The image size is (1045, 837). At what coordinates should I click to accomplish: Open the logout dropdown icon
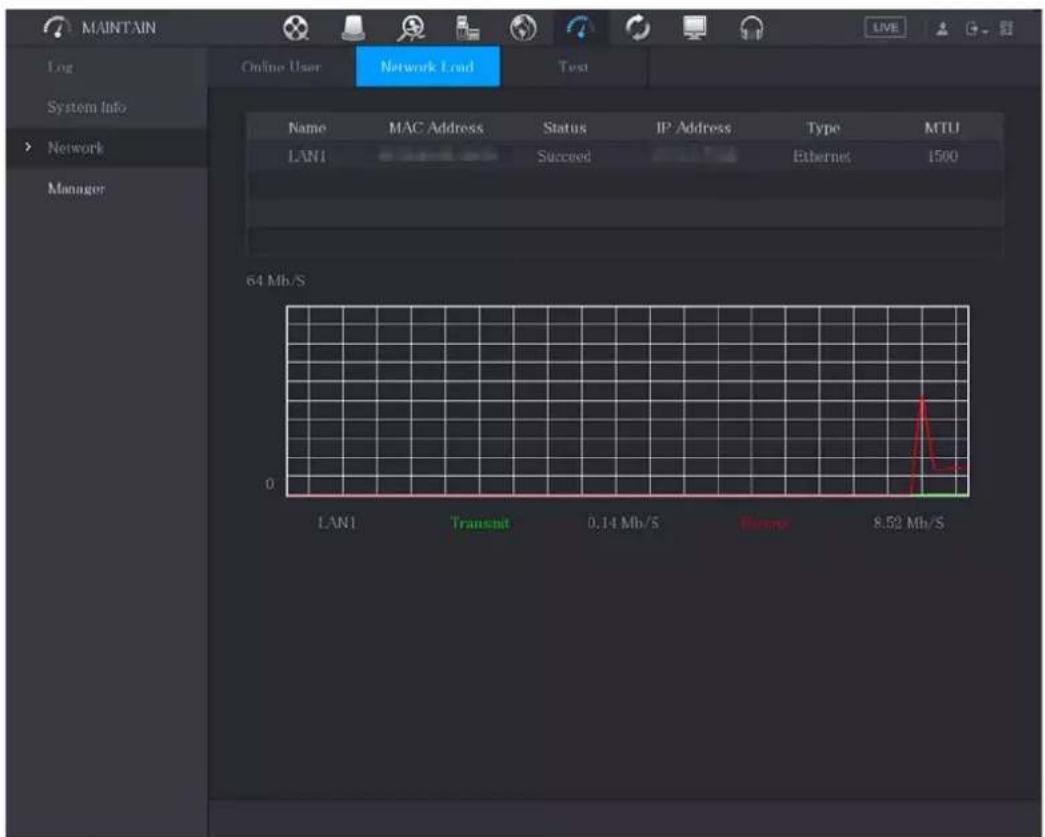tap(976, 29)
